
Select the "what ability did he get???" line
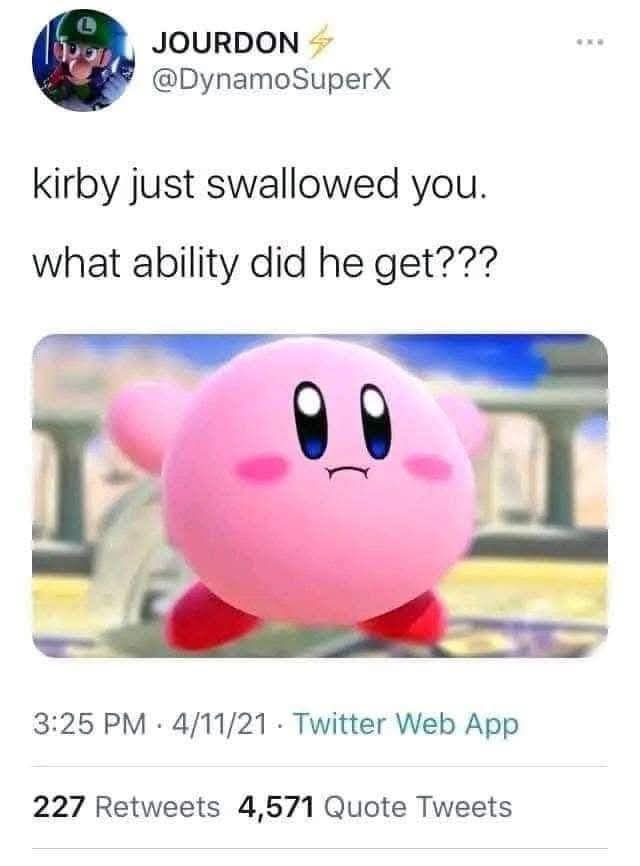pyautogui.click(x=265, y=263)
